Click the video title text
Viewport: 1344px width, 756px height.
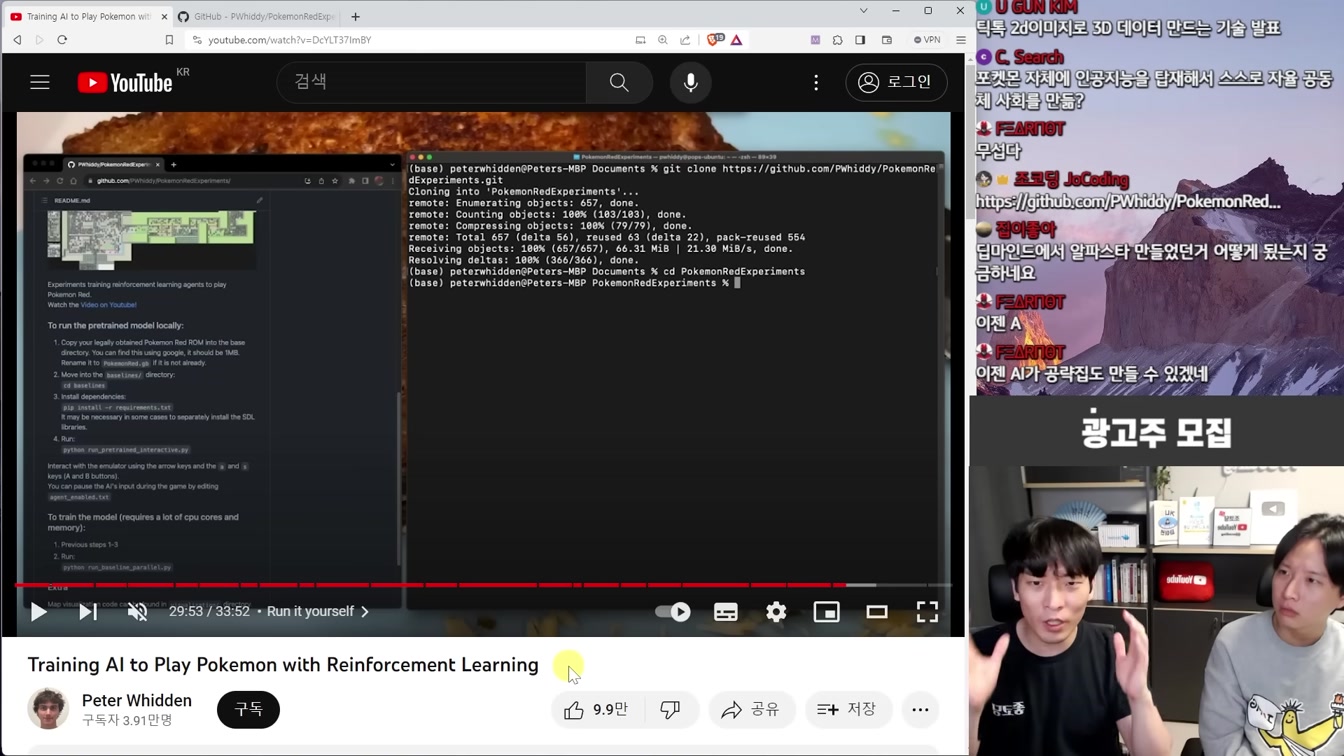[x=283, y=665]
